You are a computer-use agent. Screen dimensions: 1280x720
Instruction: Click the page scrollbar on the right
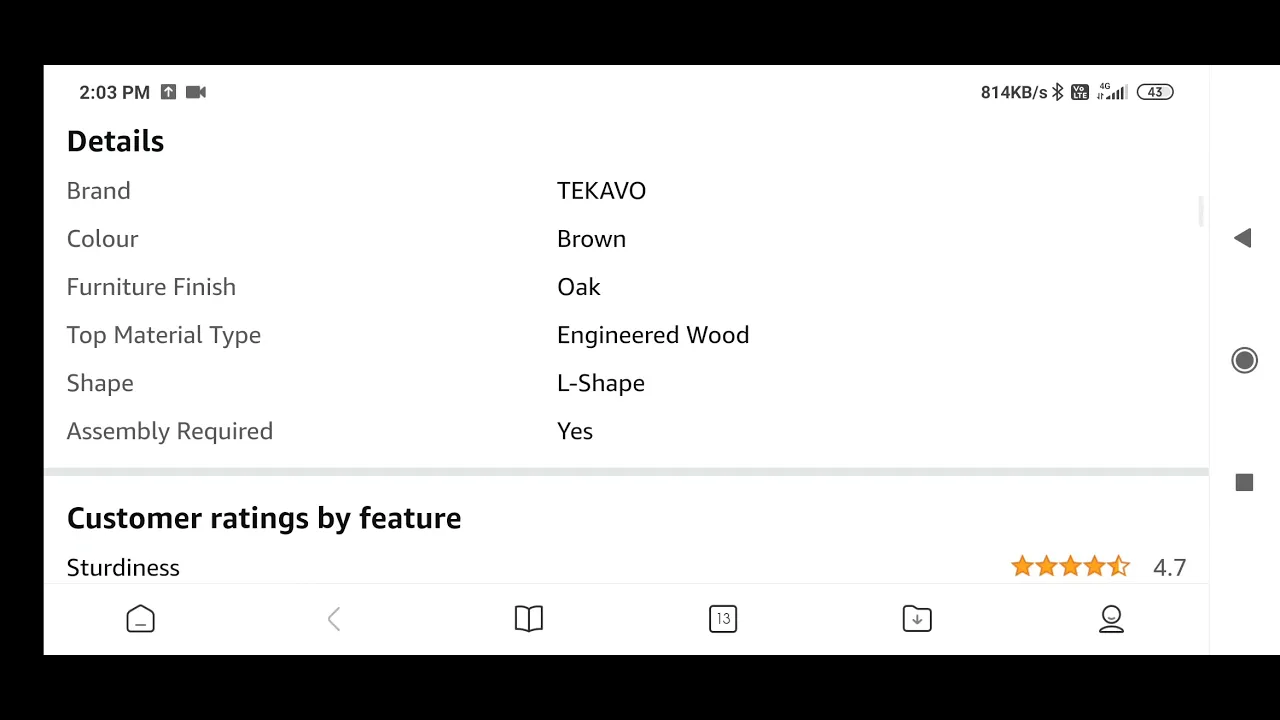point(1201,212)
